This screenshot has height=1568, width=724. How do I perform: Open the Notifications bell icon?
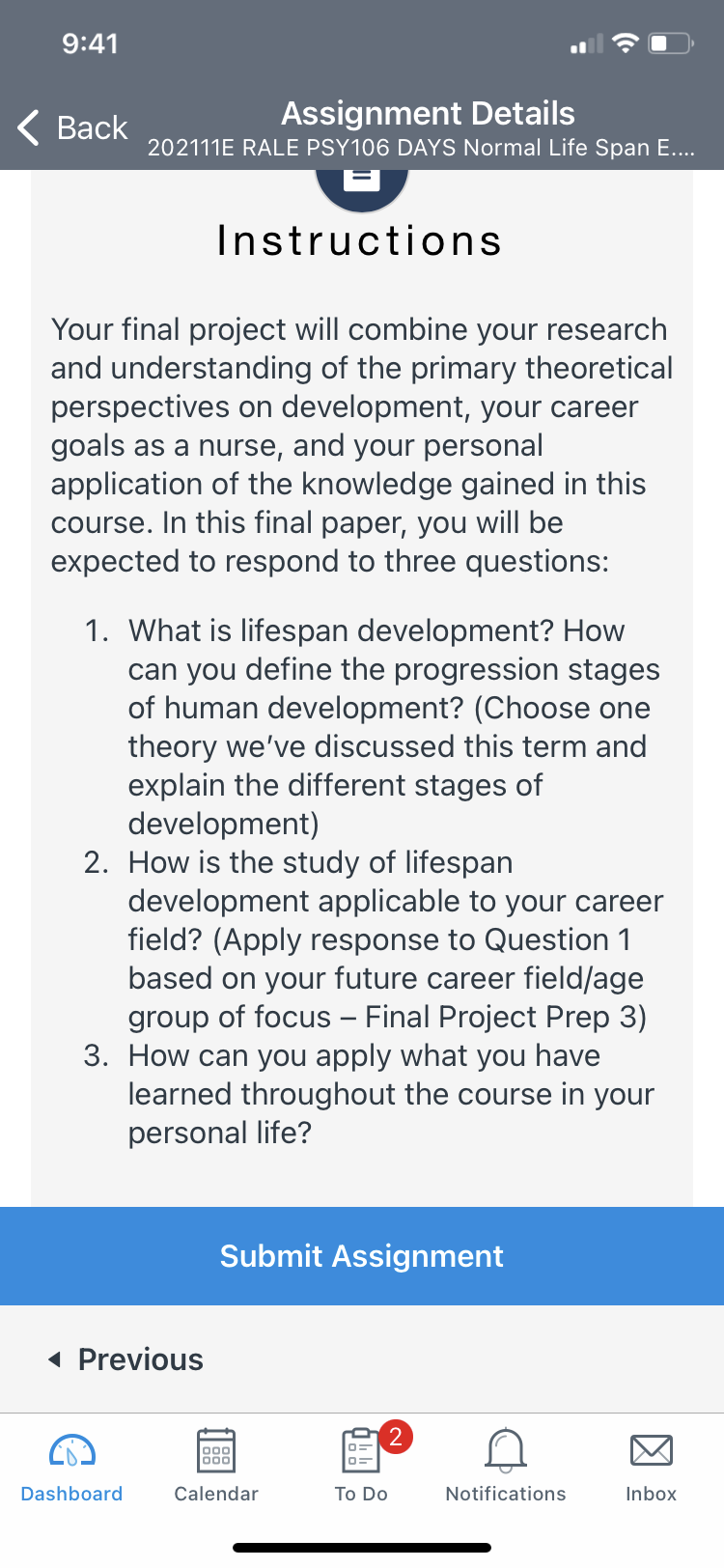[506, 1450]
